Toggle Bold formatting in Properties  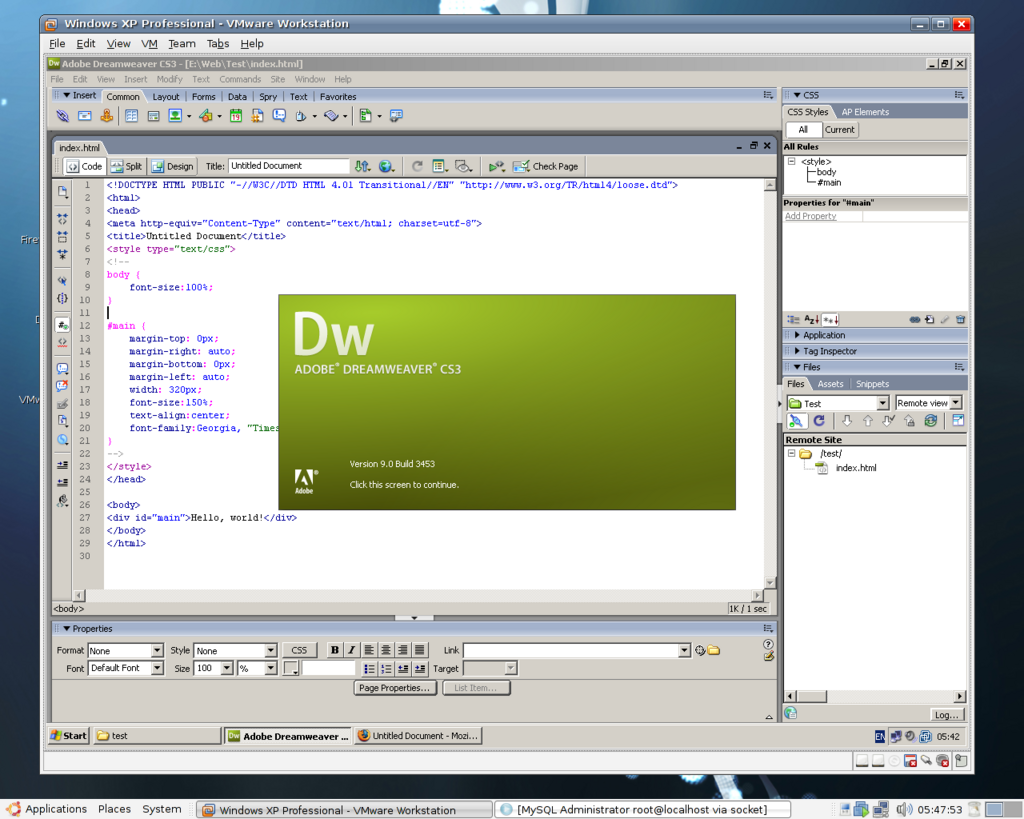pos(335,650)
